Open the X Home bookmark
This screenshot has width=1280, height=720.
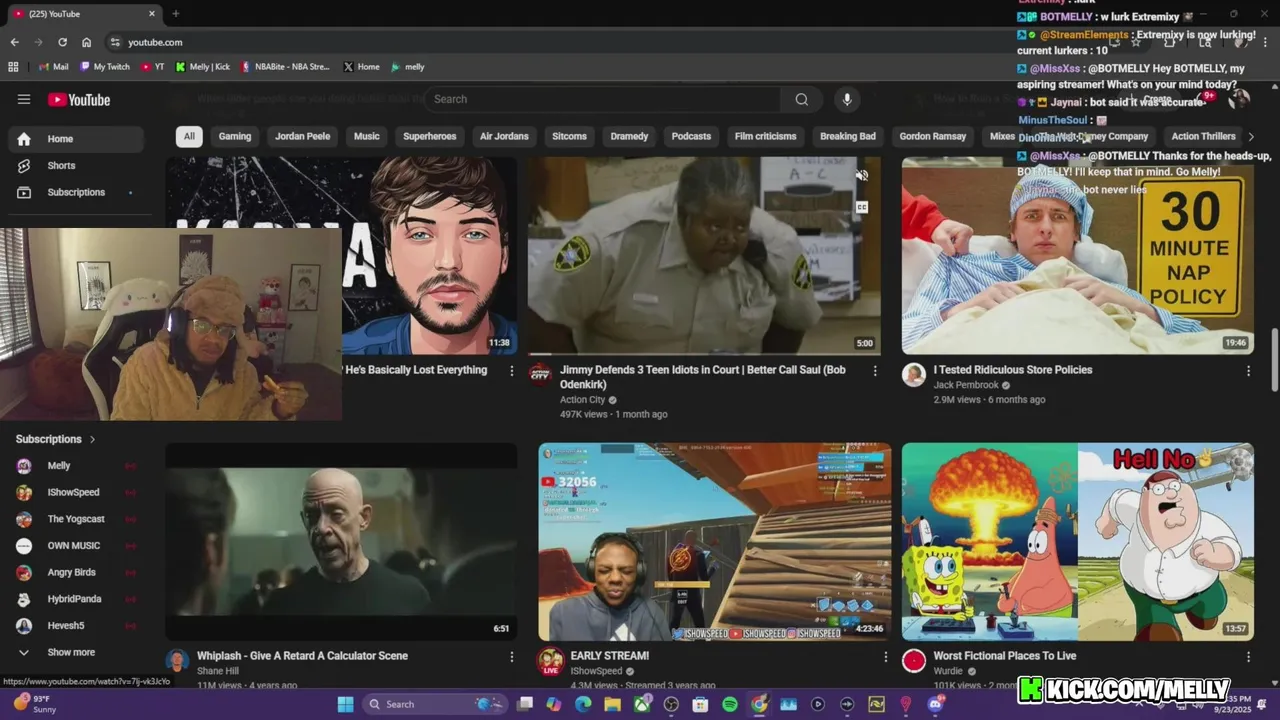tap(361, 67)
